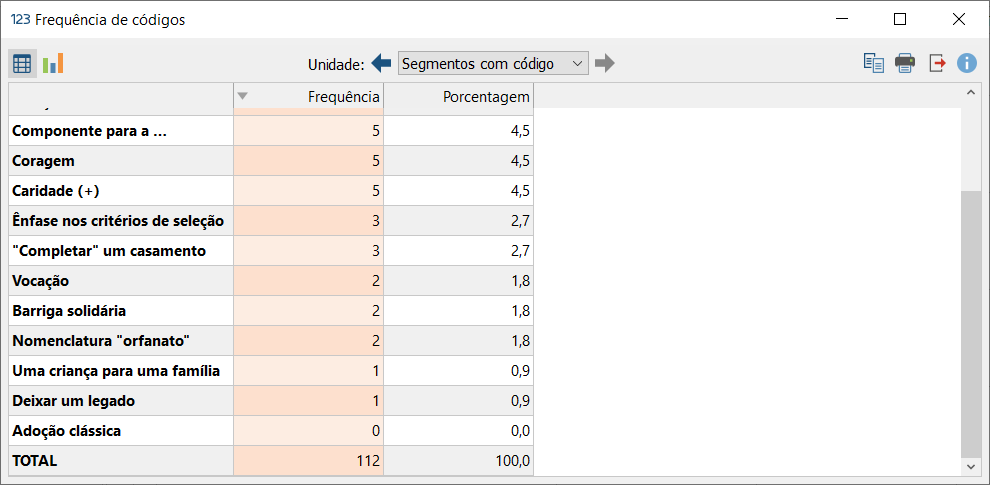Copy table to clipboard icon
The image size is (990, 485).
[874, 63]
